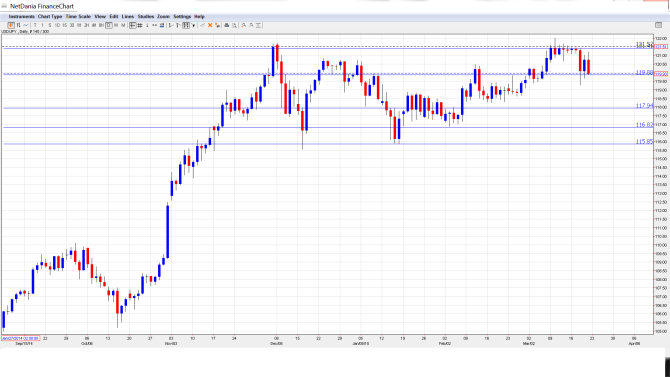This screenshot has height=377, width=670.
Task: Click the Daily (D) time scale button
Action: [x=109, y=25]
